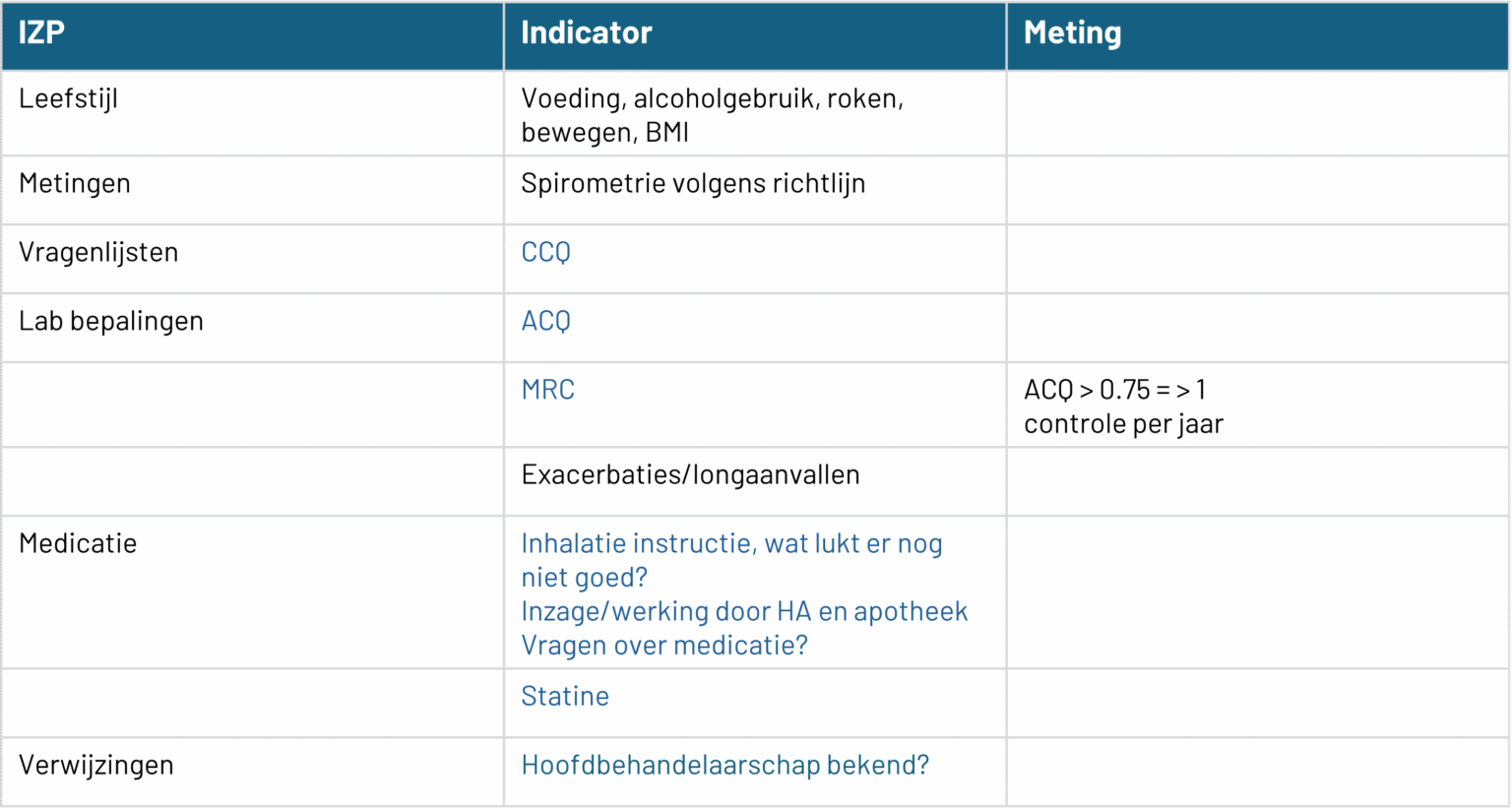Click 'Spirometrie volgens richtlijn' text
The width and height of the screenshot is (1512, 809).
pos(693,184)
